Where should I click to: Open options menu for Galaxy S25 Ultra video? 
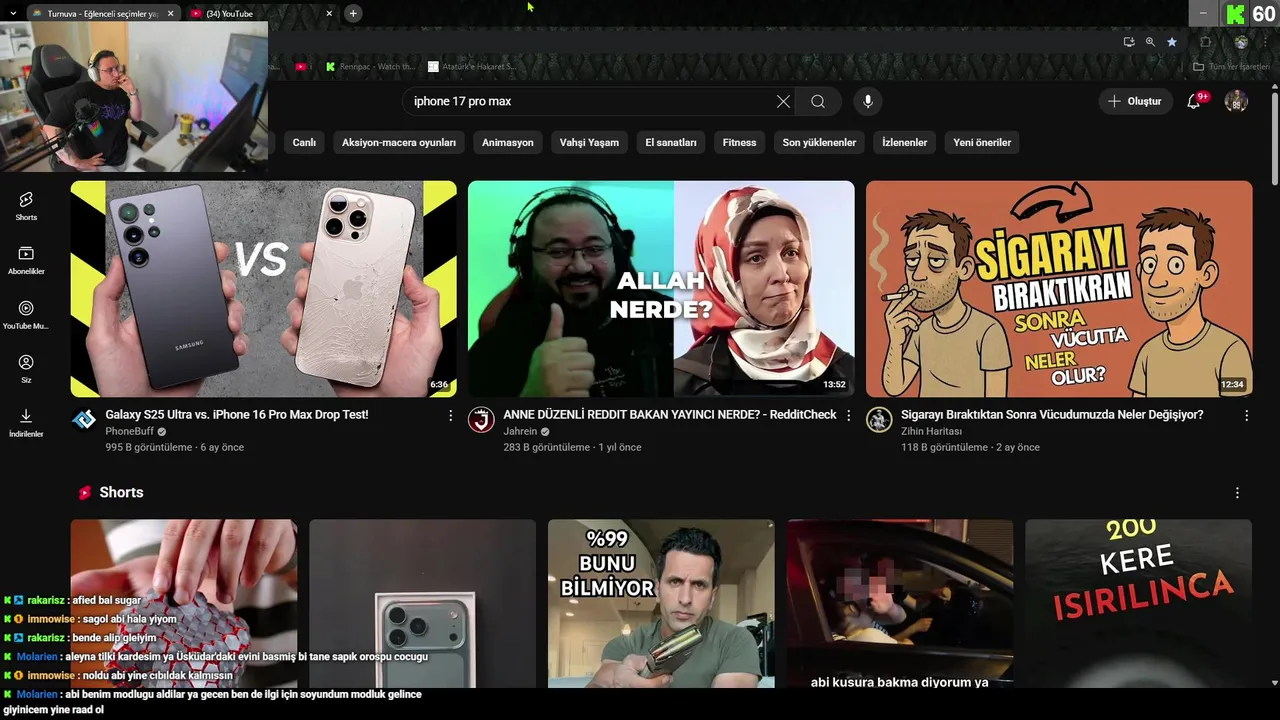pos(450,415)
